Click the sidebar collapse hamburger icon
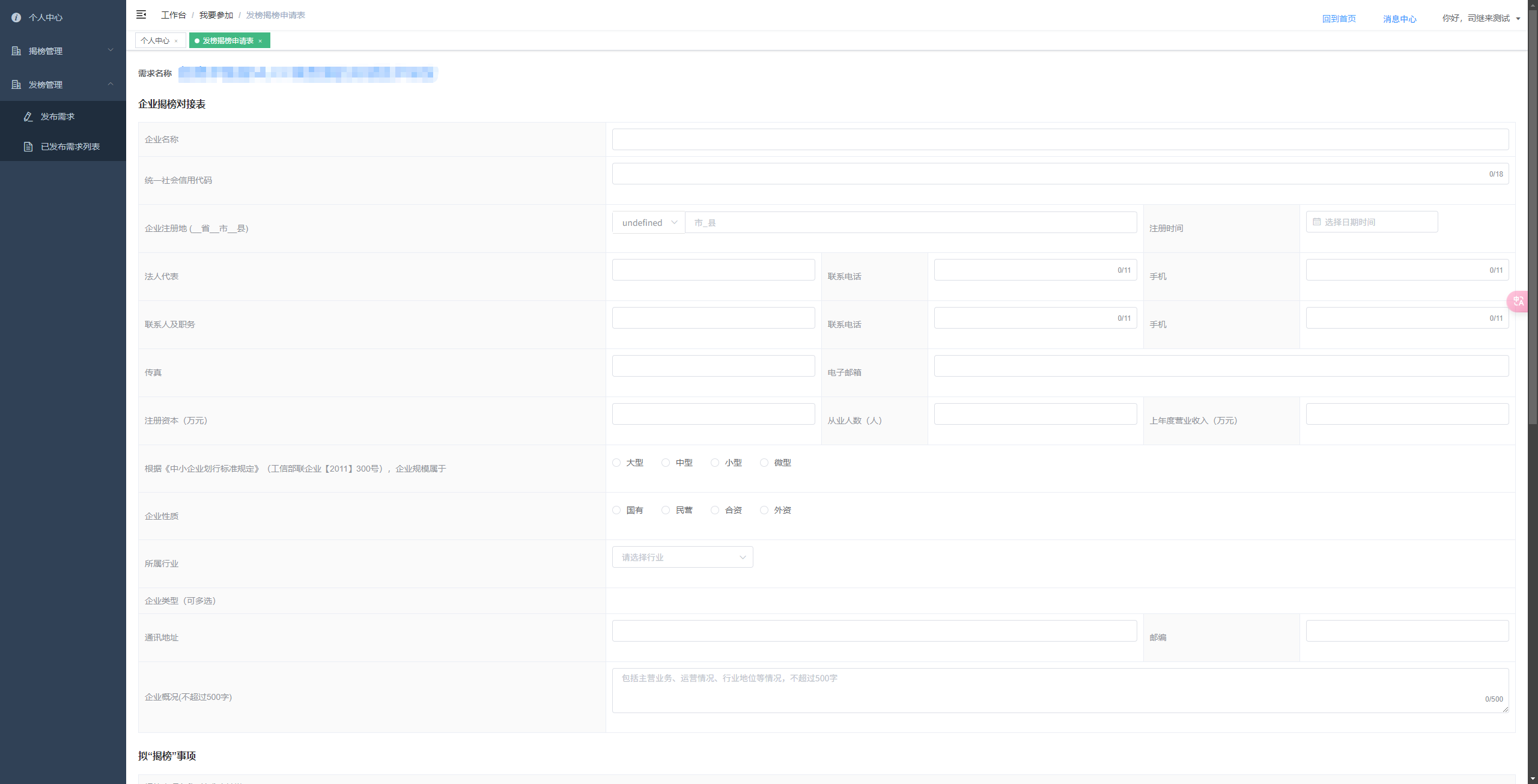 [141, 14]
